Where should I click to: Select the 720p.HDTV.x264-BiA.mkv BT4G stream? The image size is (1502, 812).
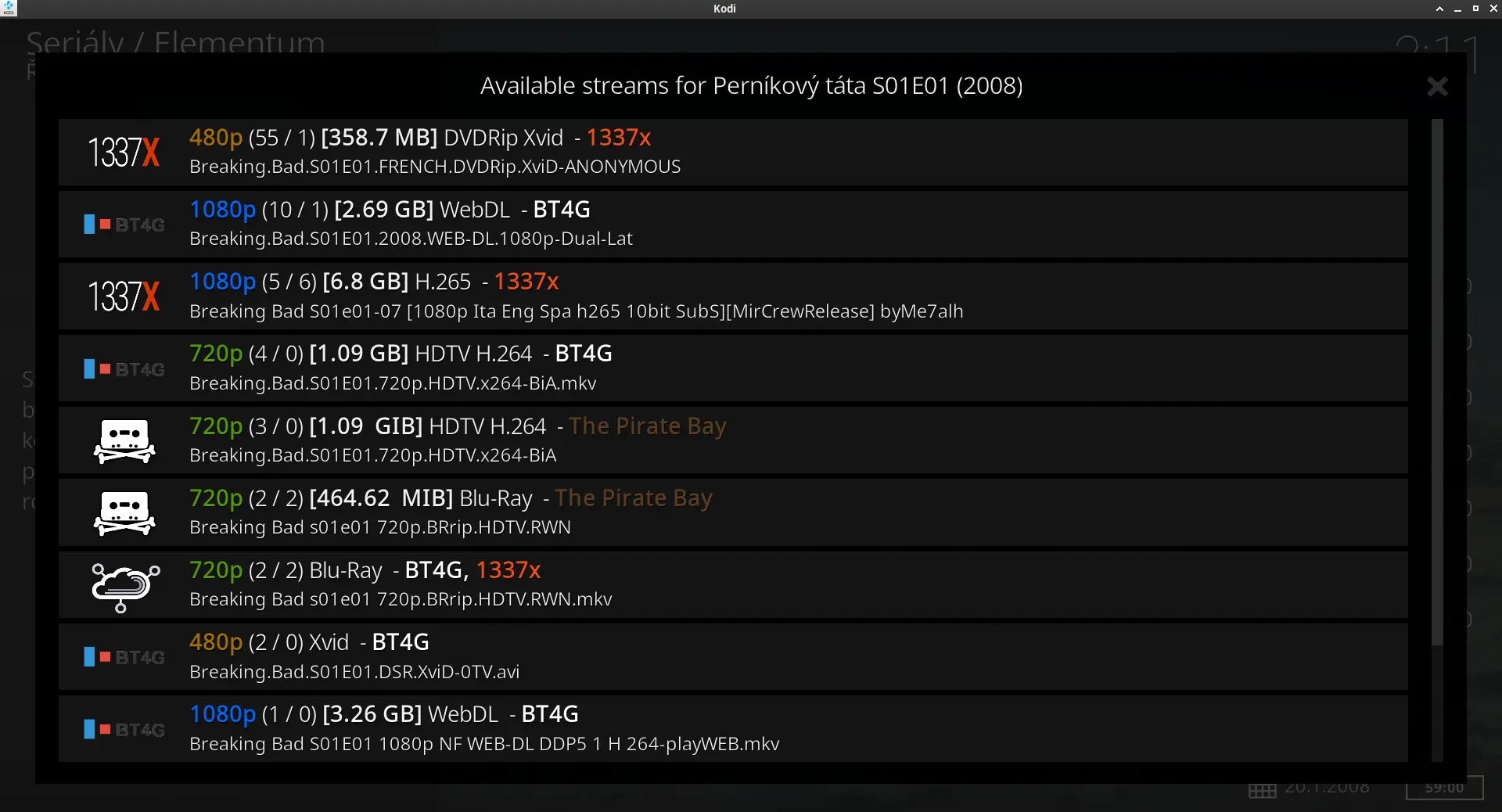coord(733,368)
